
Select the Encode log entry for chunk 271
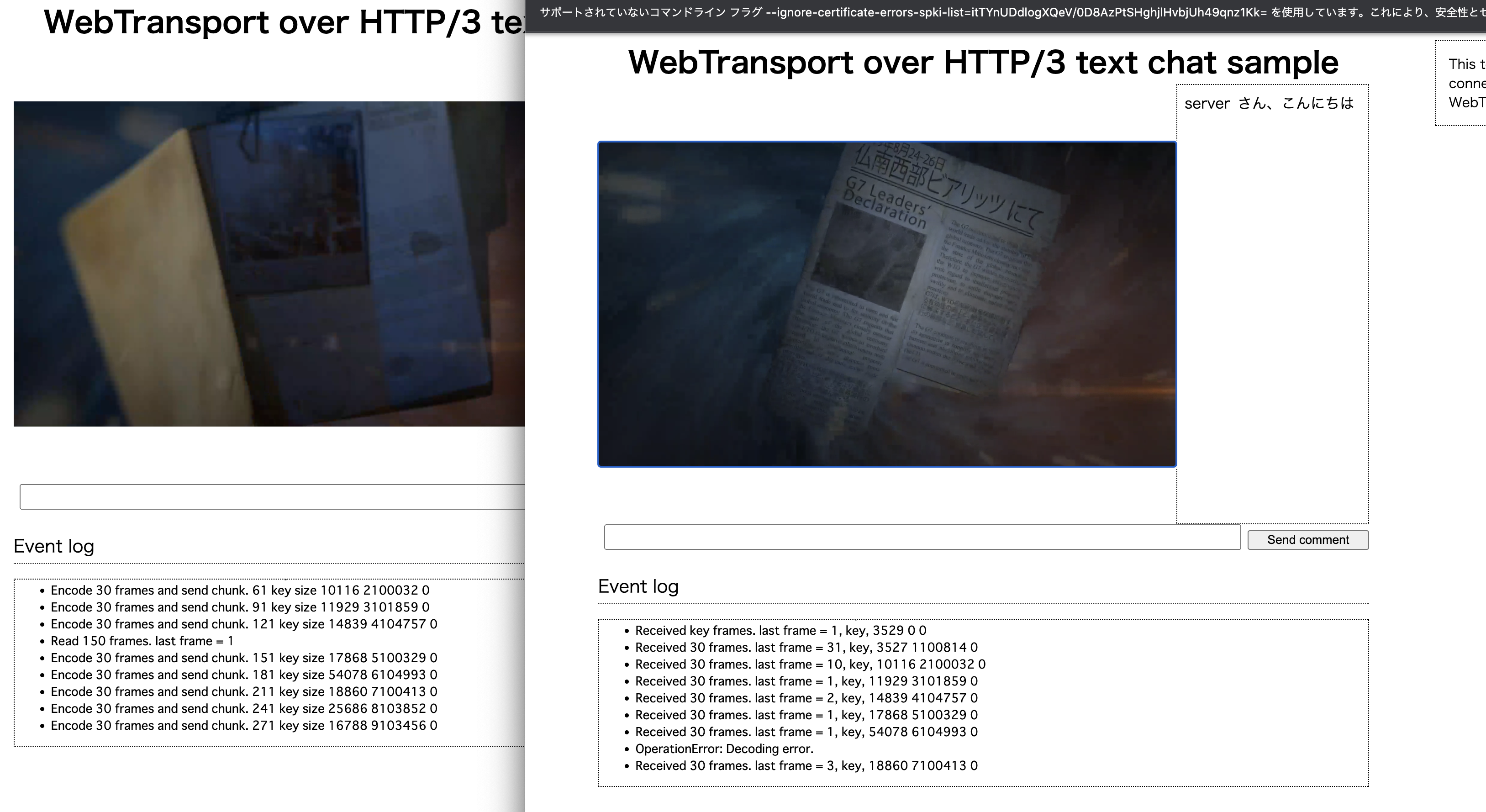(244, 726)
